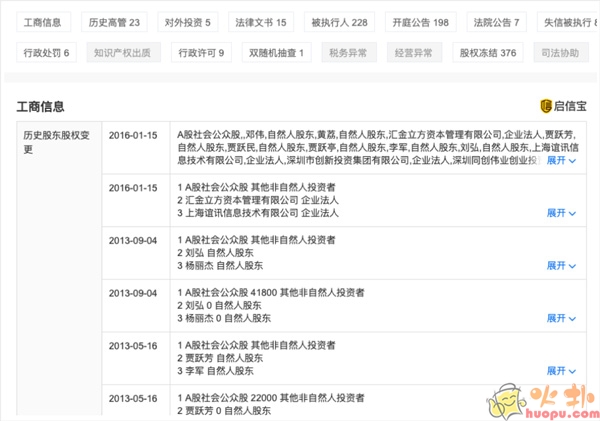View the 被执行人 228 tab
The width and height of the screenshot is (600, 421).
pos(340,21)
